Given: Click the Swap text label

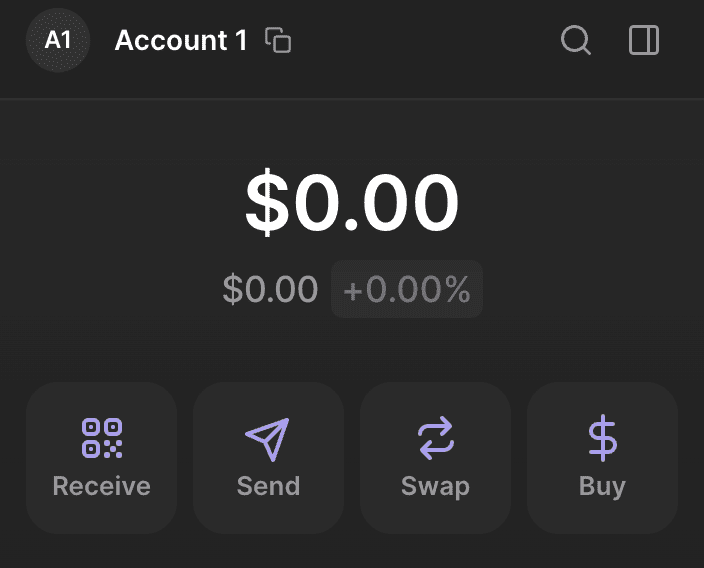Looking at the screenshot, I should [435, 487].
